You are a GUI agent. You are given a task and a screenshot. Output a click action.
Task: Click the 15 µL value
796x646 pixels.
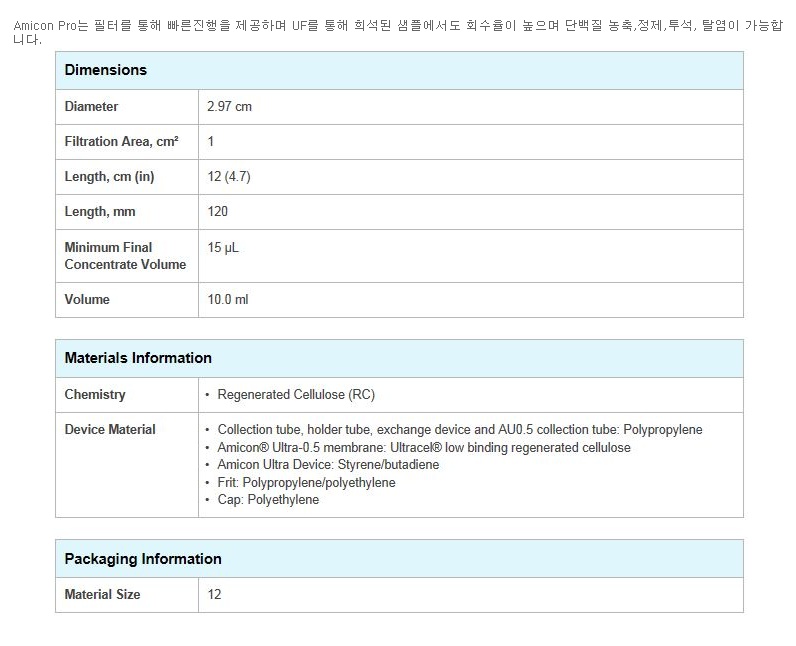(223, 248)
